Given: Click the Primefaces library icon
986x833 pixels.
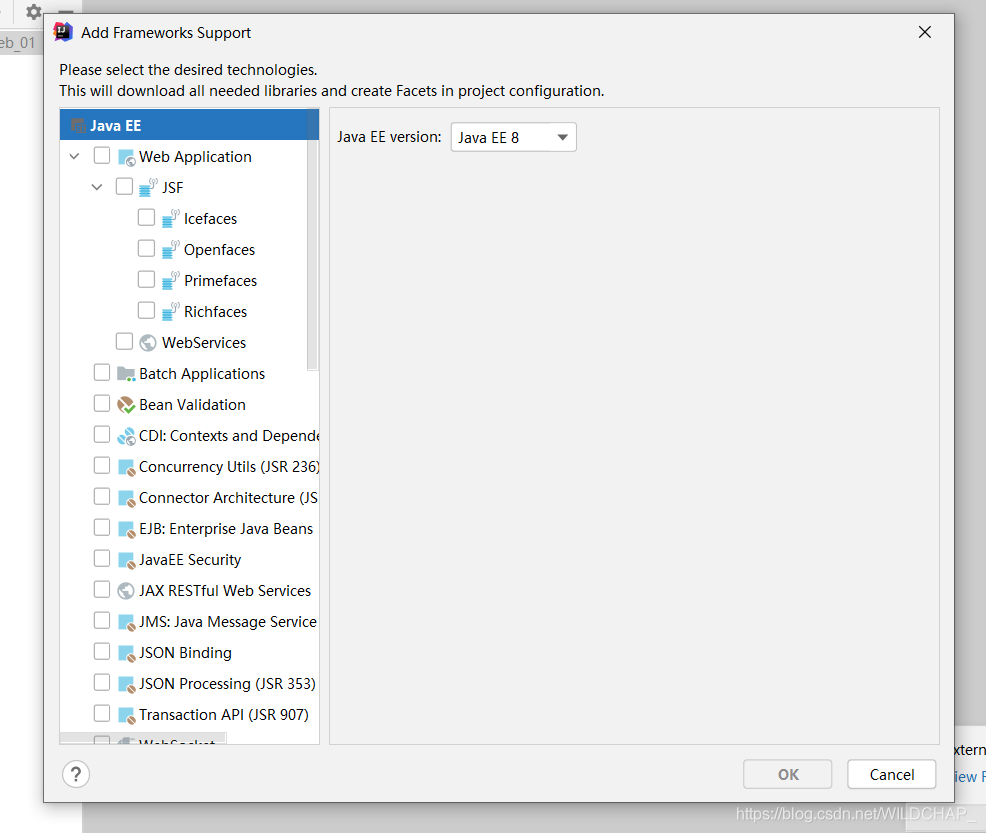Looking at the screenshot, I should coord(170,280).
